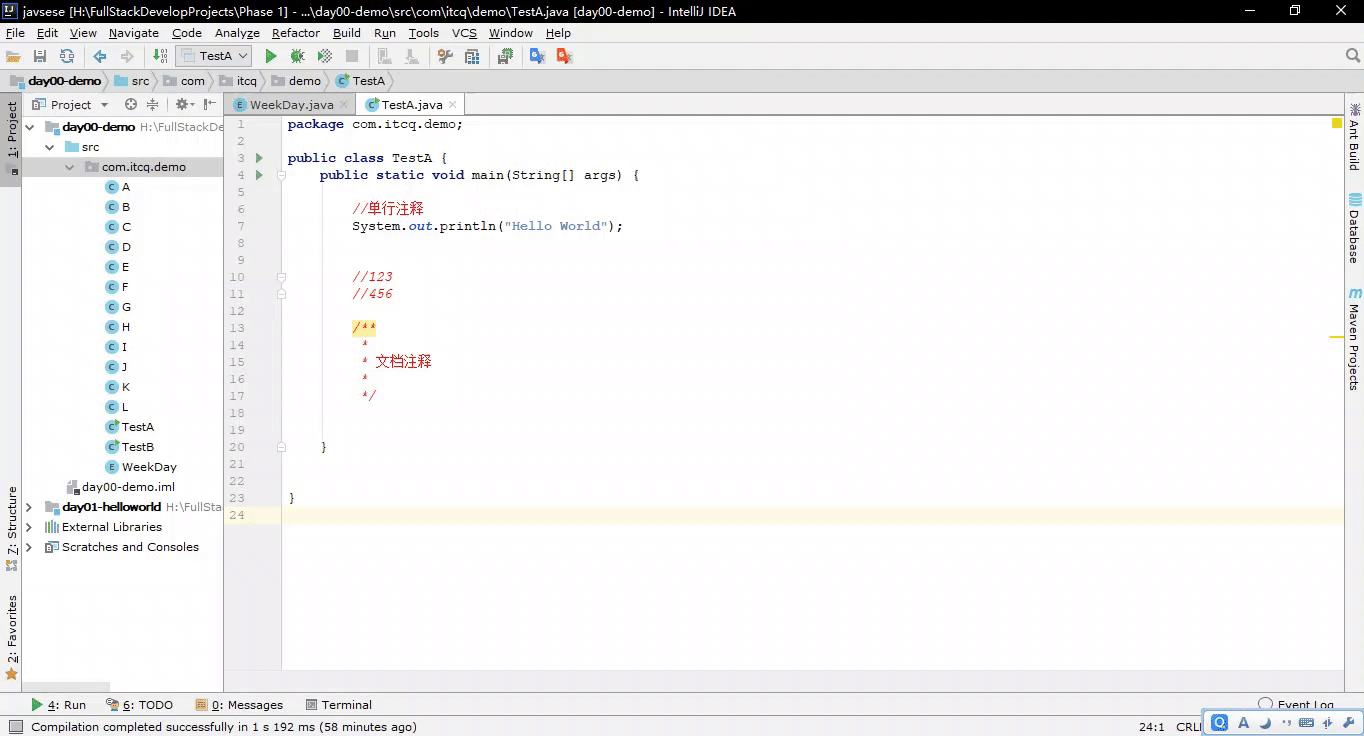Collapse the day00-demo module node

(x=30, y=127)
